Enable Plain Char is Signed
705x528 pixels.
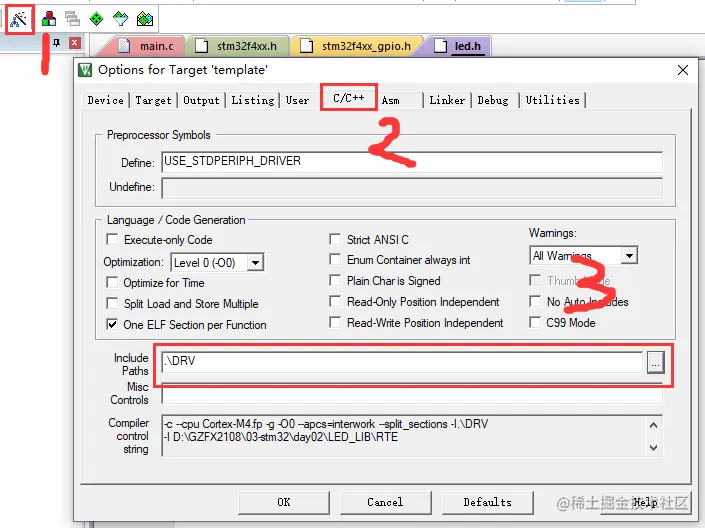pos(335,280)
